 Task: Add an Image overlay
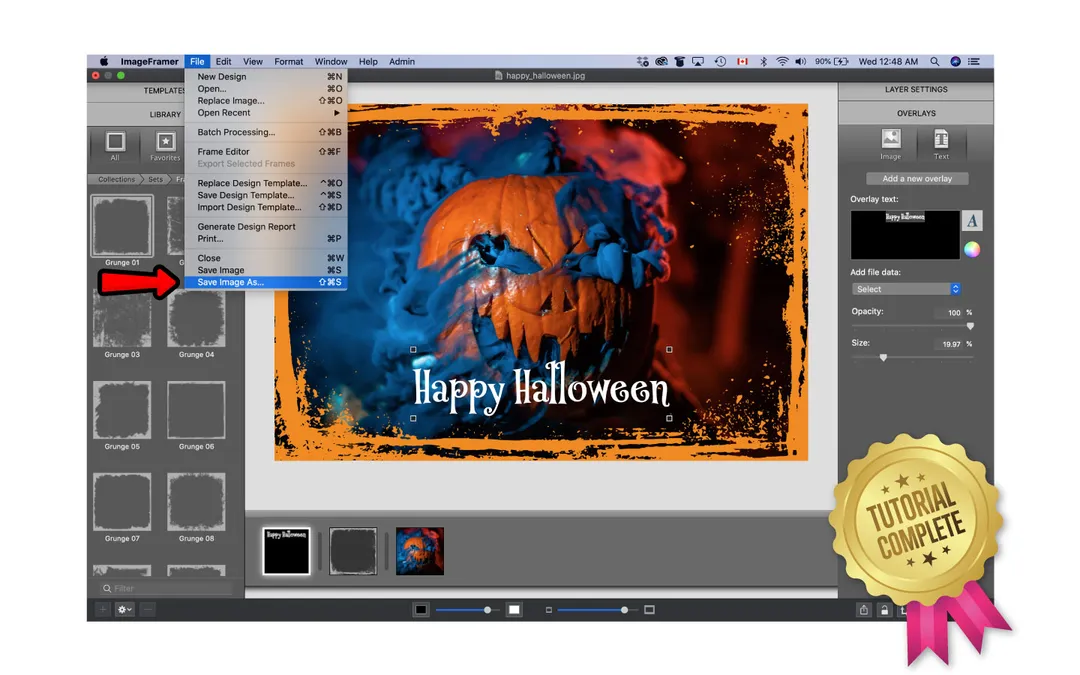pyautogui.click(x=891, y=144)
